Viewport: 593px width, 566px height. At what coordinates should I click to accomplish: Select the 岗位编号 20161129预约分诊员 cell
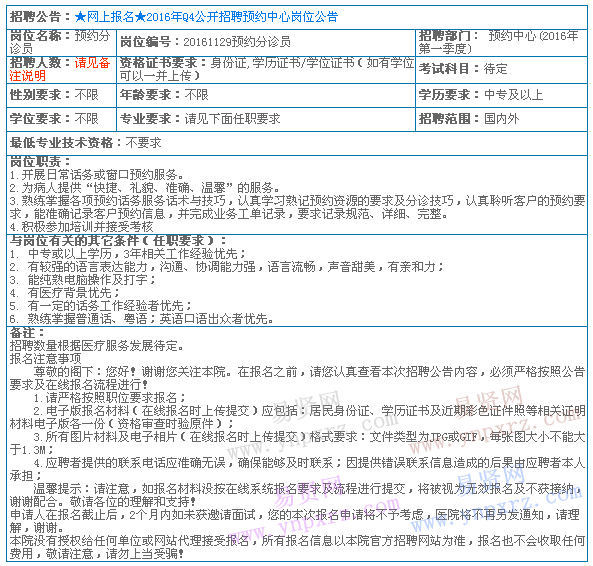[x=266, y=42]
